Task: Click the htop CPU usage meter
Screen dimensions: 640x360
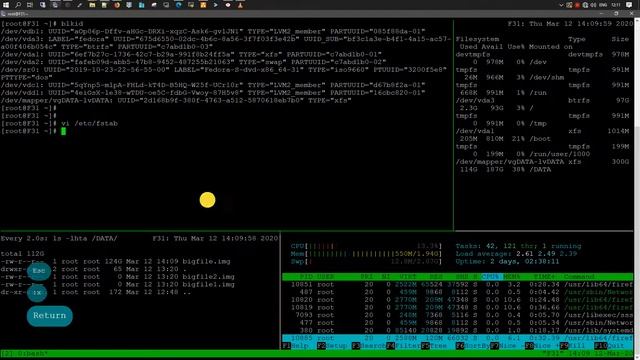Action: pyautogui.click(x=366, y=246)
